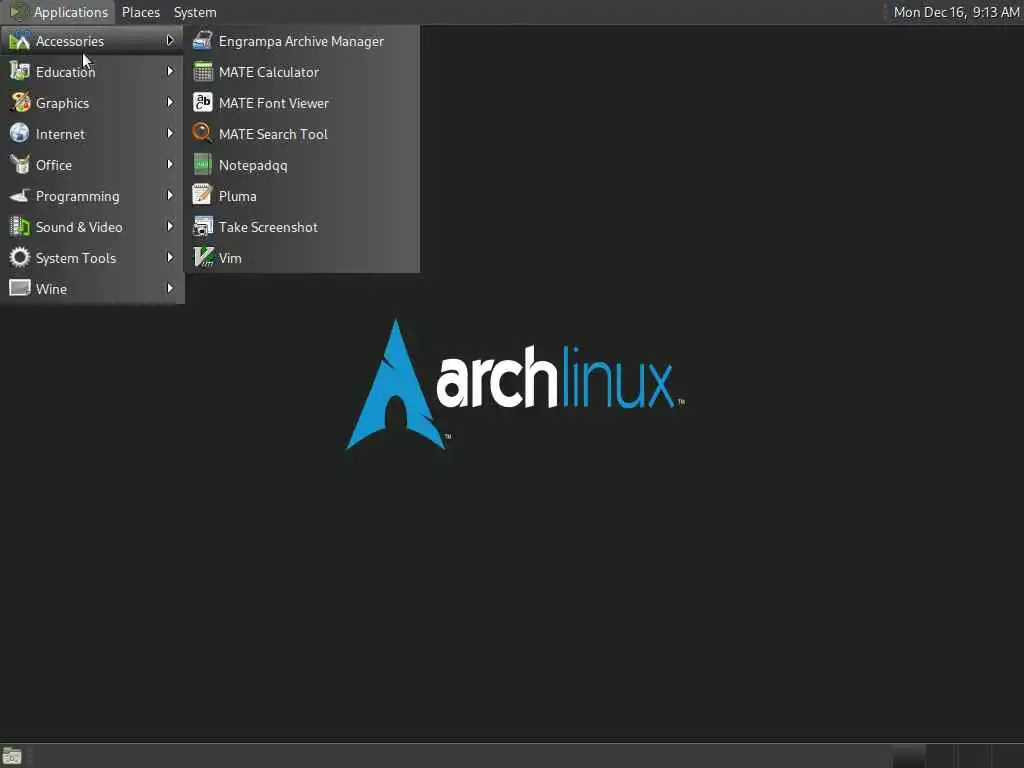
Task: Expand the Office submenu arrow
Action: click(x=170, y=165)
